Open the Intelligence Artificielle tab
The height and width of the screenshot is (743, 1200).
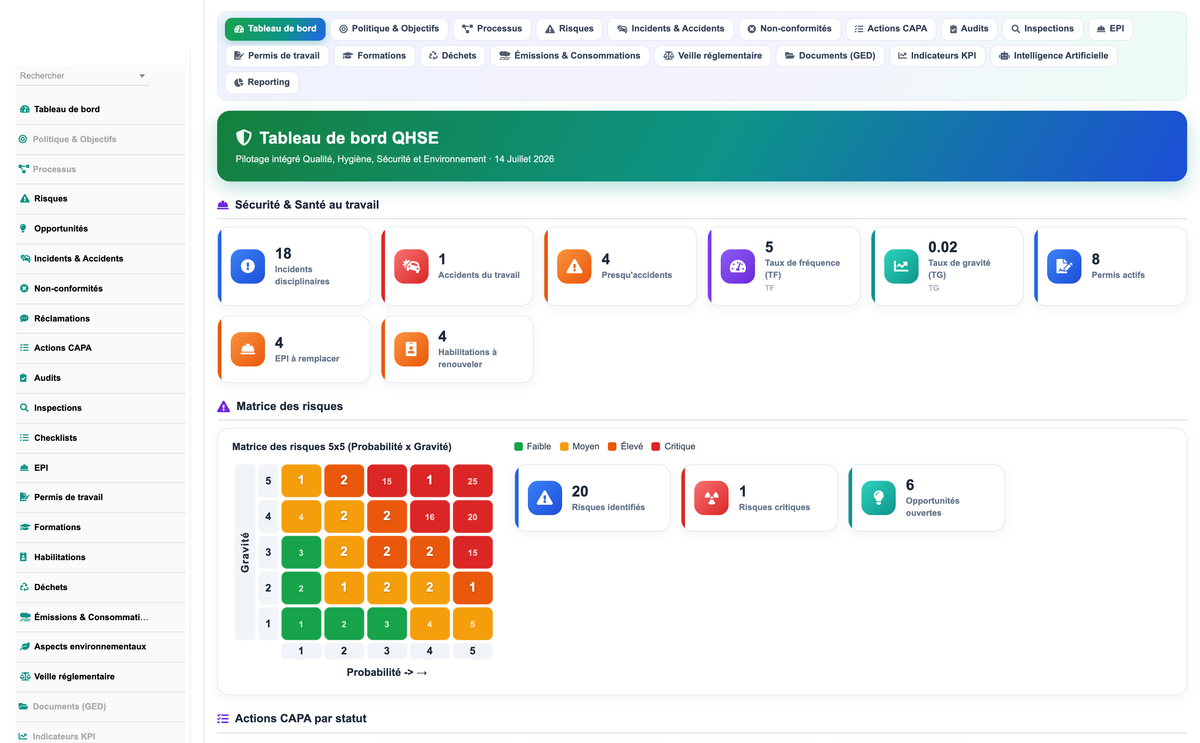click(x=1053, y=56)
